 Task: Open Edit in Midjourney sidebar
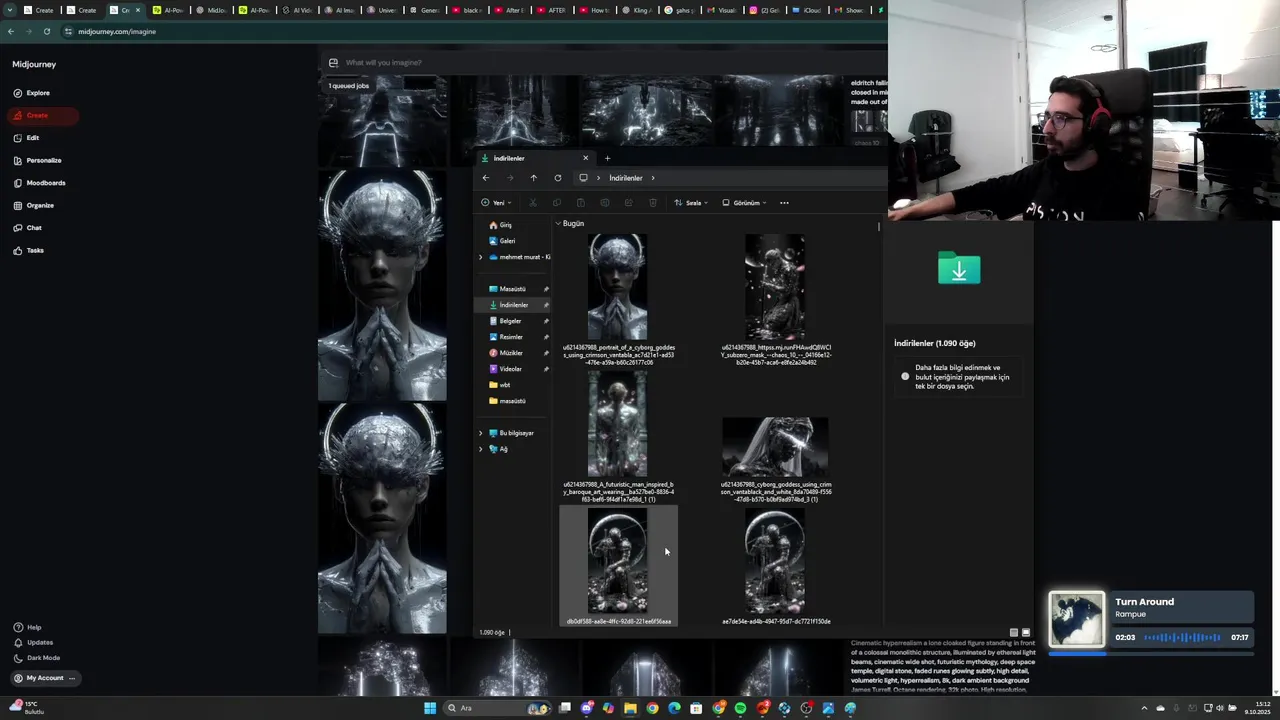tap(26, 138)
